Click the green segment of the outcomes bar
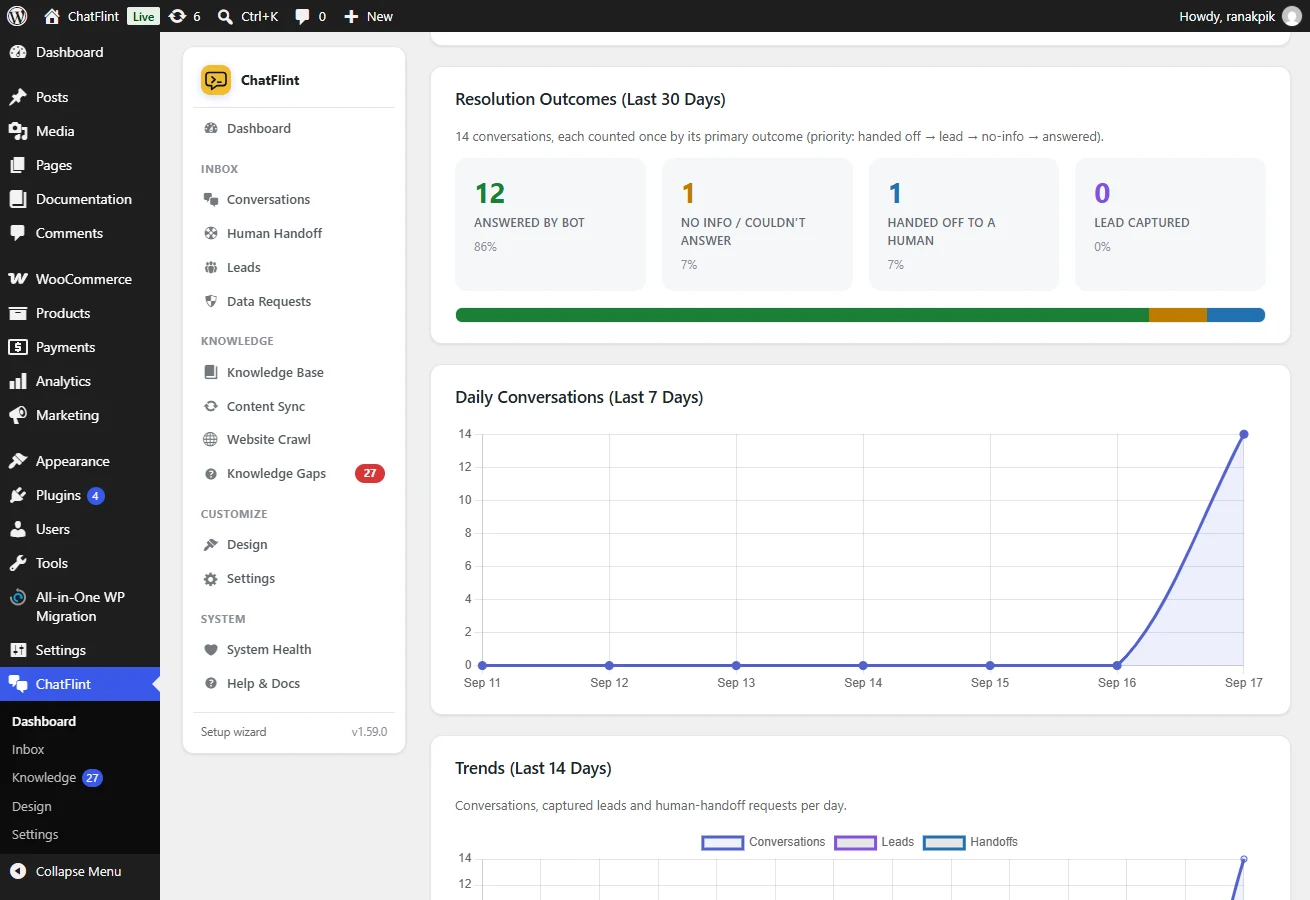Viewport: 1310px width, 900px height. click(802, 315)
